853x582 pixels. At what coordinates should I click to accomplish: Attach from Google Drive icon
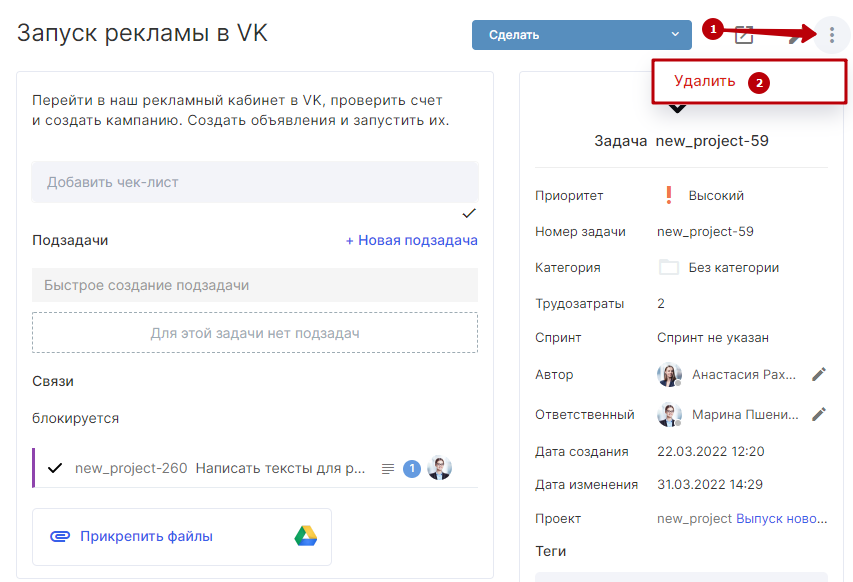click(x=306, y=536)
